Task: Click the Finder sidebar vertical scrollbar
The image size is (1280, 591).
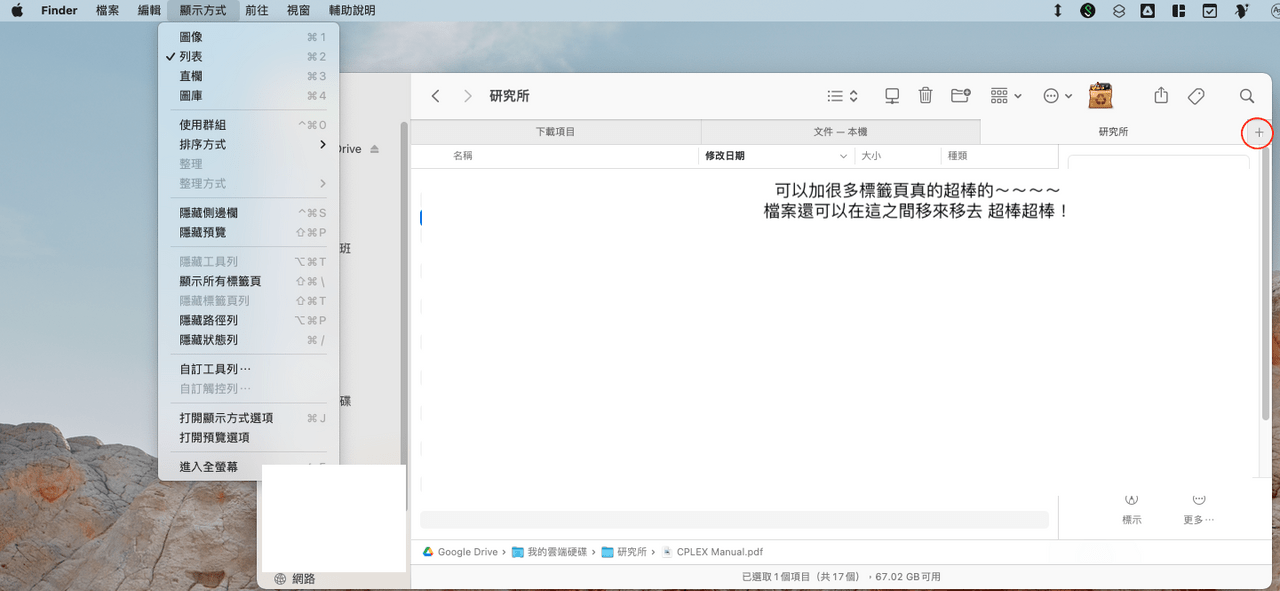Action: click(x=404, y=315)
